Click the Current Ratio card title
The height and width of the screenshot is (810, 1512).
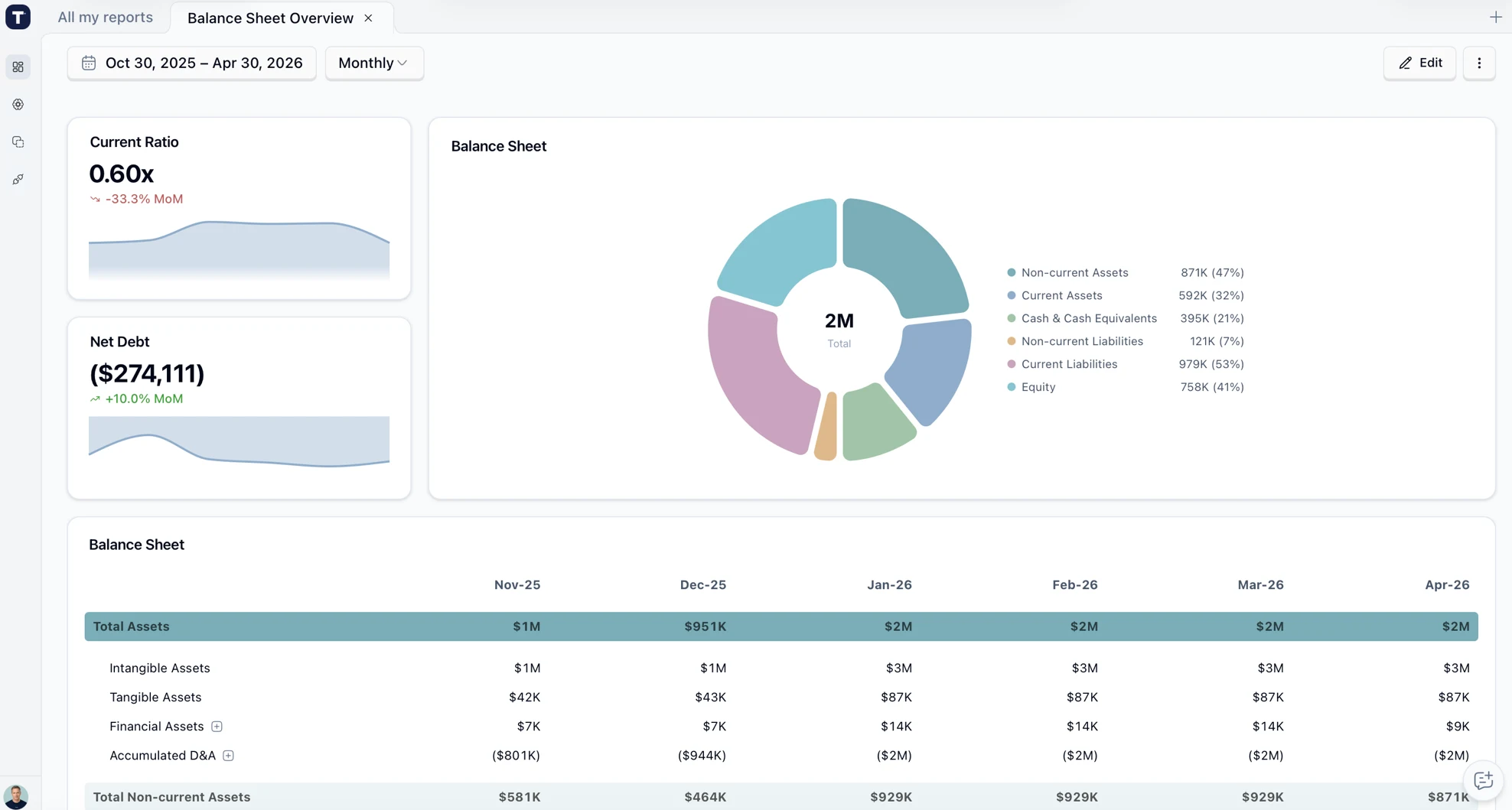tap(134, 142)
